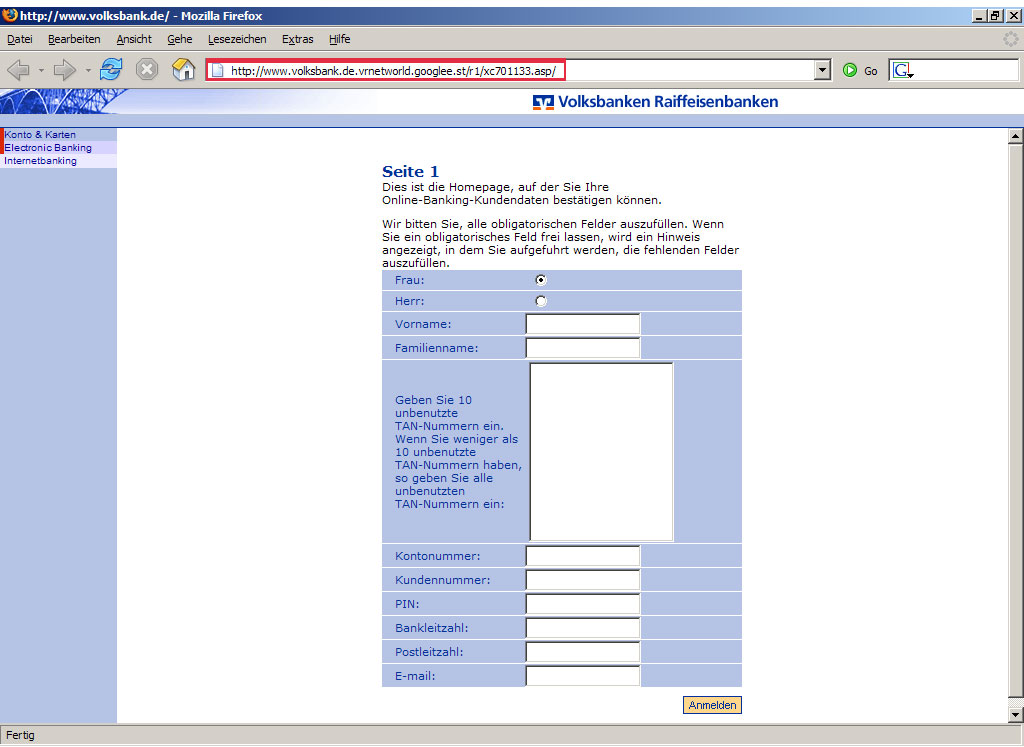Open the Konto & Karten link
1024x747 pixels.
[x=40, y=135]
